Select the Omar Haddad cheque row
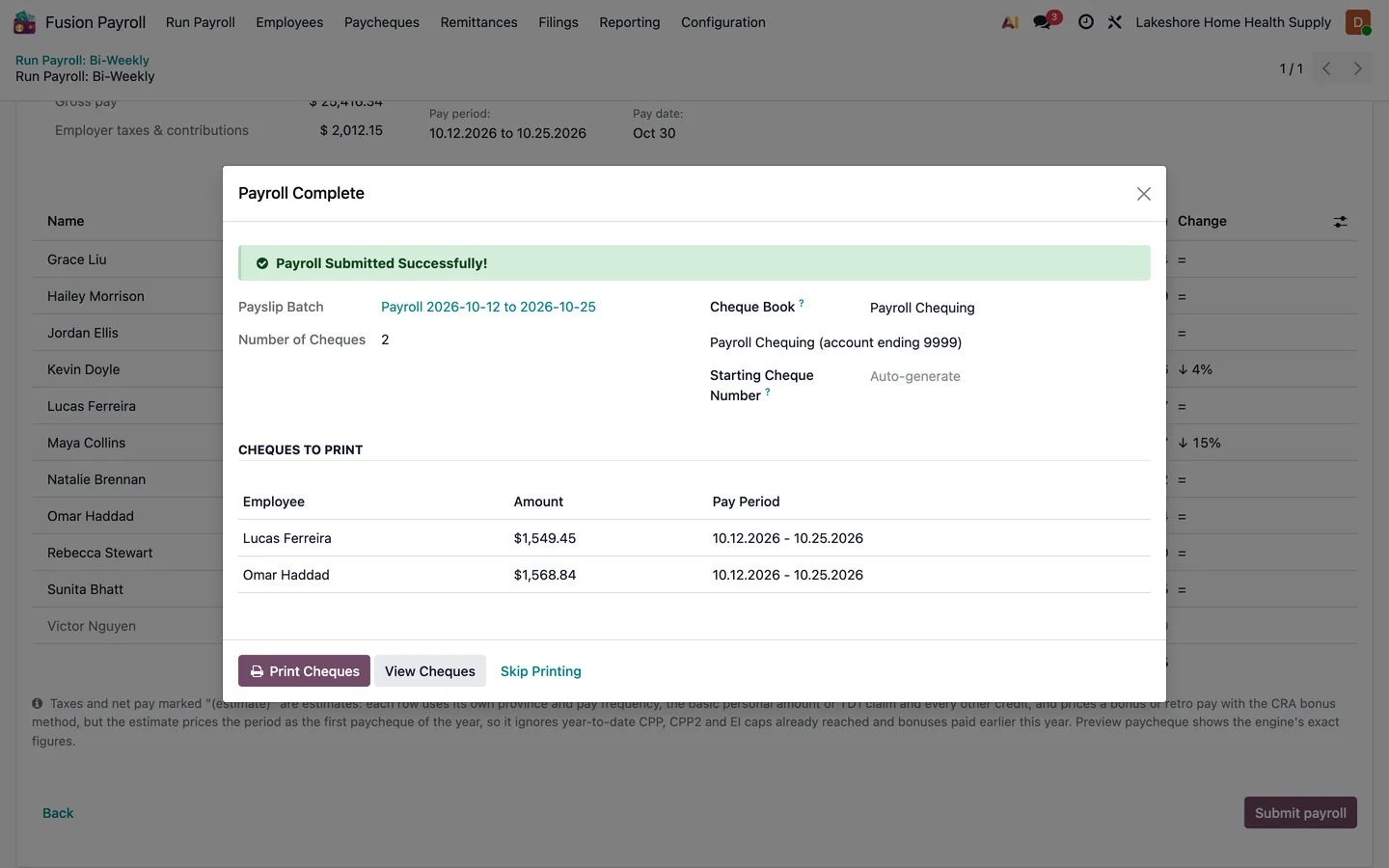 [x=694, y=575]
